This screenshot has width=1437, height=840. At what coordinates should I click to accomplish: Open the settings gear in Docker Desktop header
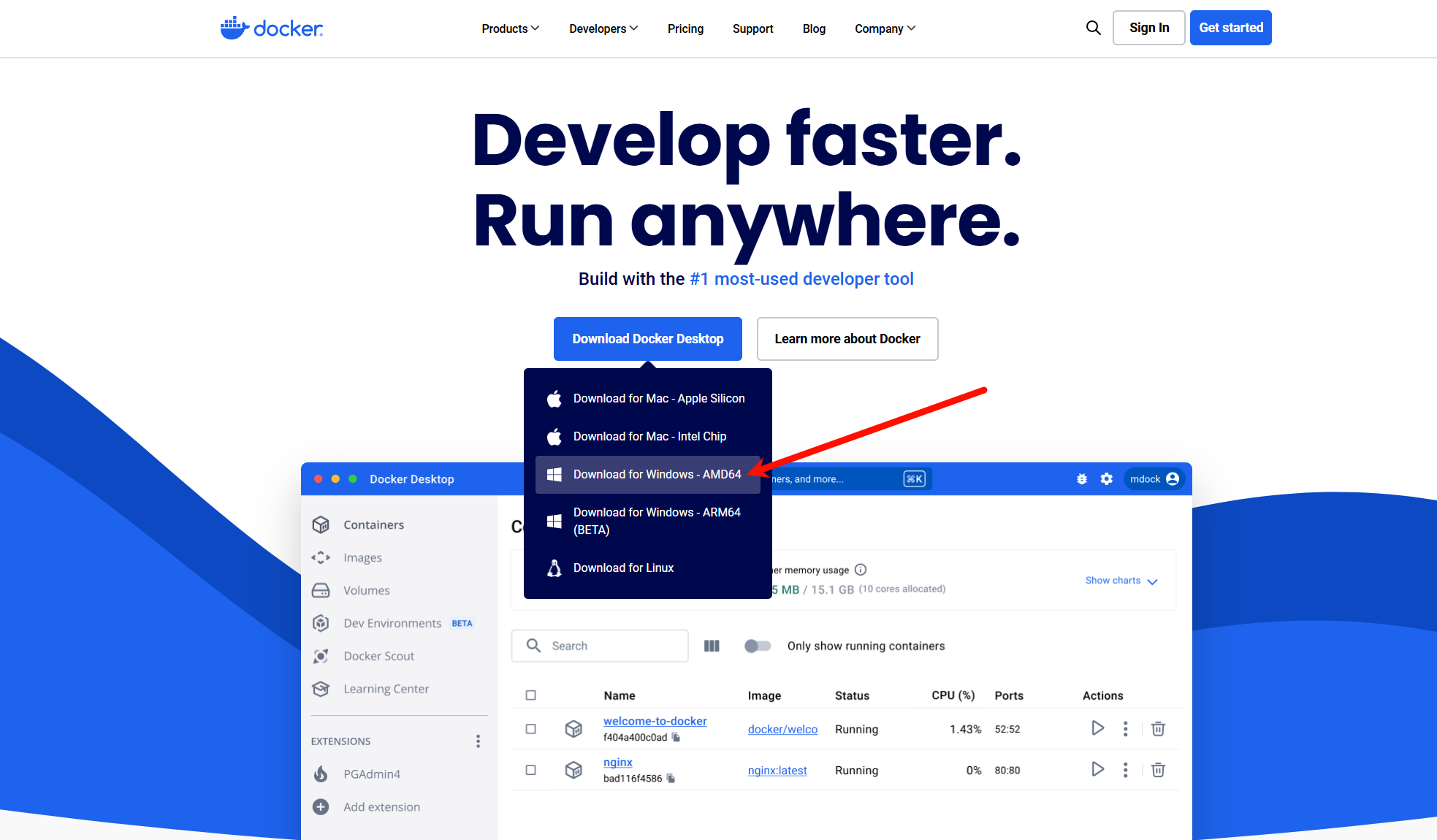click(1107, 479)
